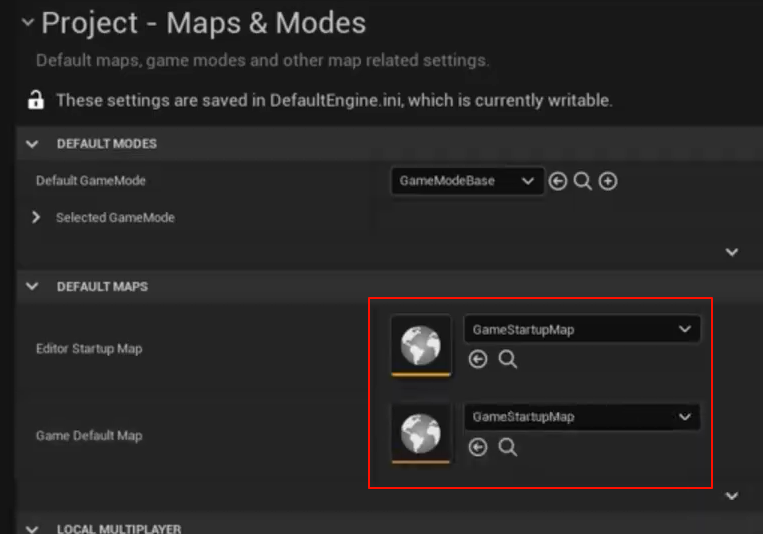Show advanced options under Default Maps
Viewport: 763px width, 534px height.
(x=731, y=496)
